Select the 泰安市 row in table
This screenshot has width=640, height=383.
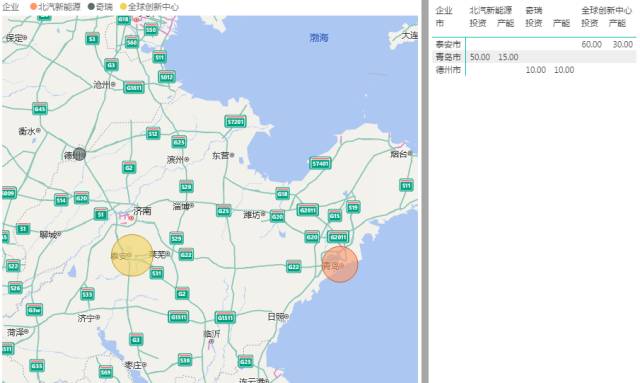(534, 44)
